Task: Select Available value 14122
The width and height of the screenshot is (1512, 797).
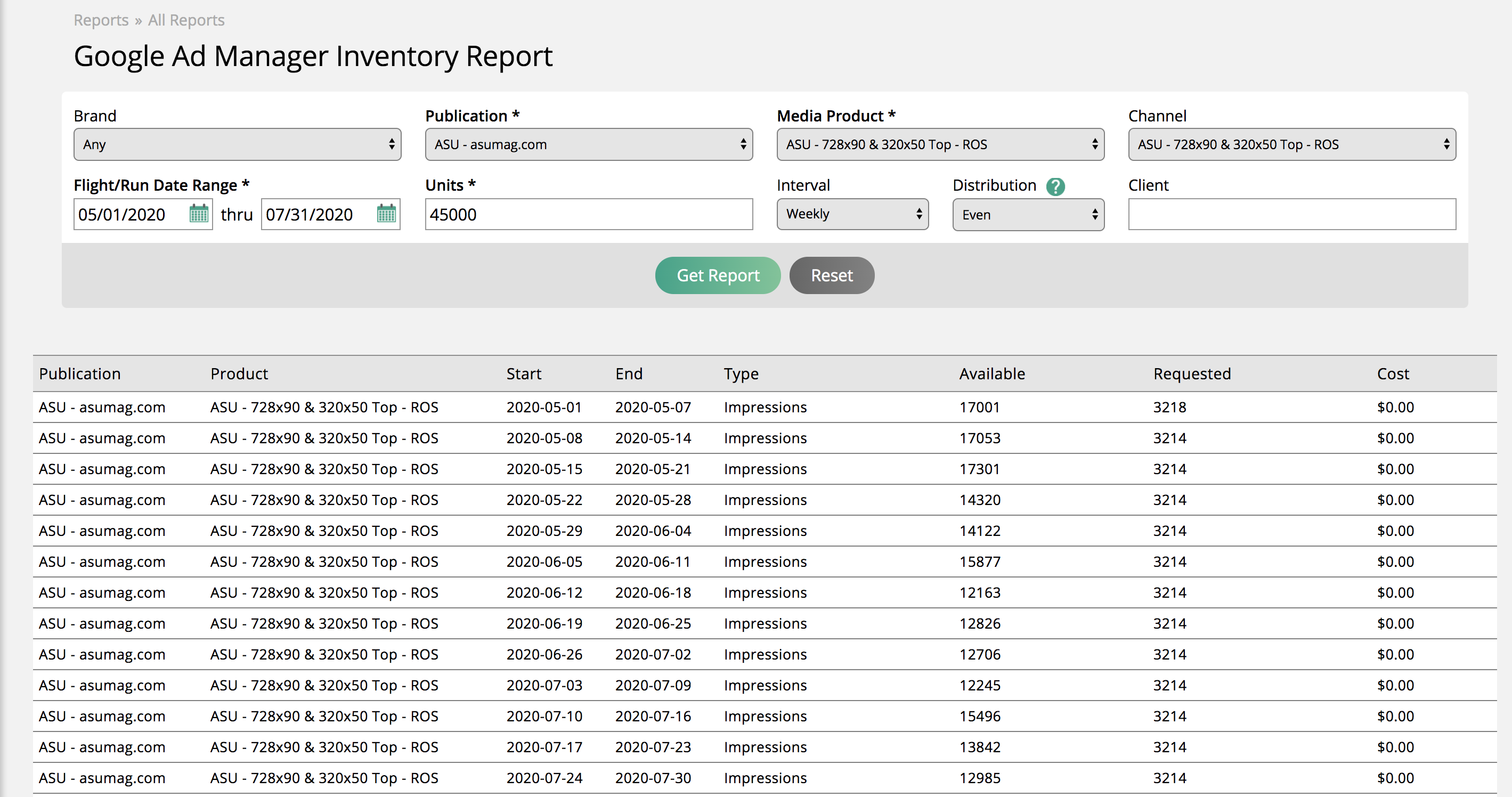Action: pyautogui.click(x=980, y=531)
